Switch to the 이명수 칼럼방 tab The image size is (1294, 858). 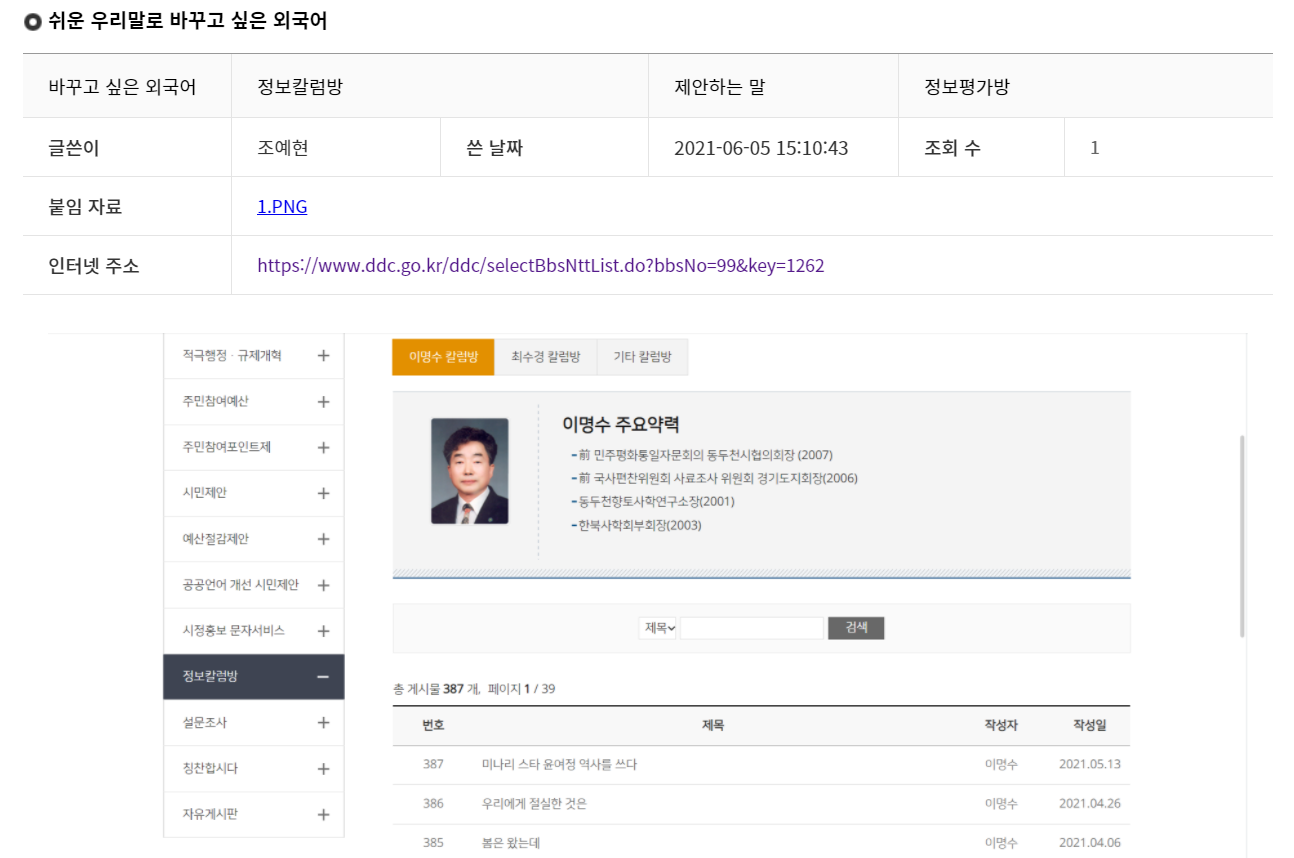(443, 357)
